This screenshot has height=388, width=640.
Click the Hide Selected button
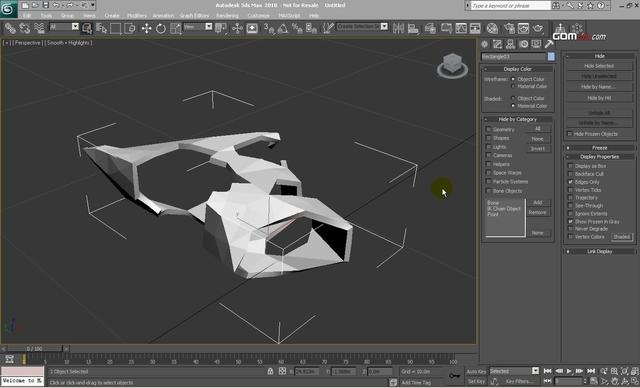[x=599, y=66]
